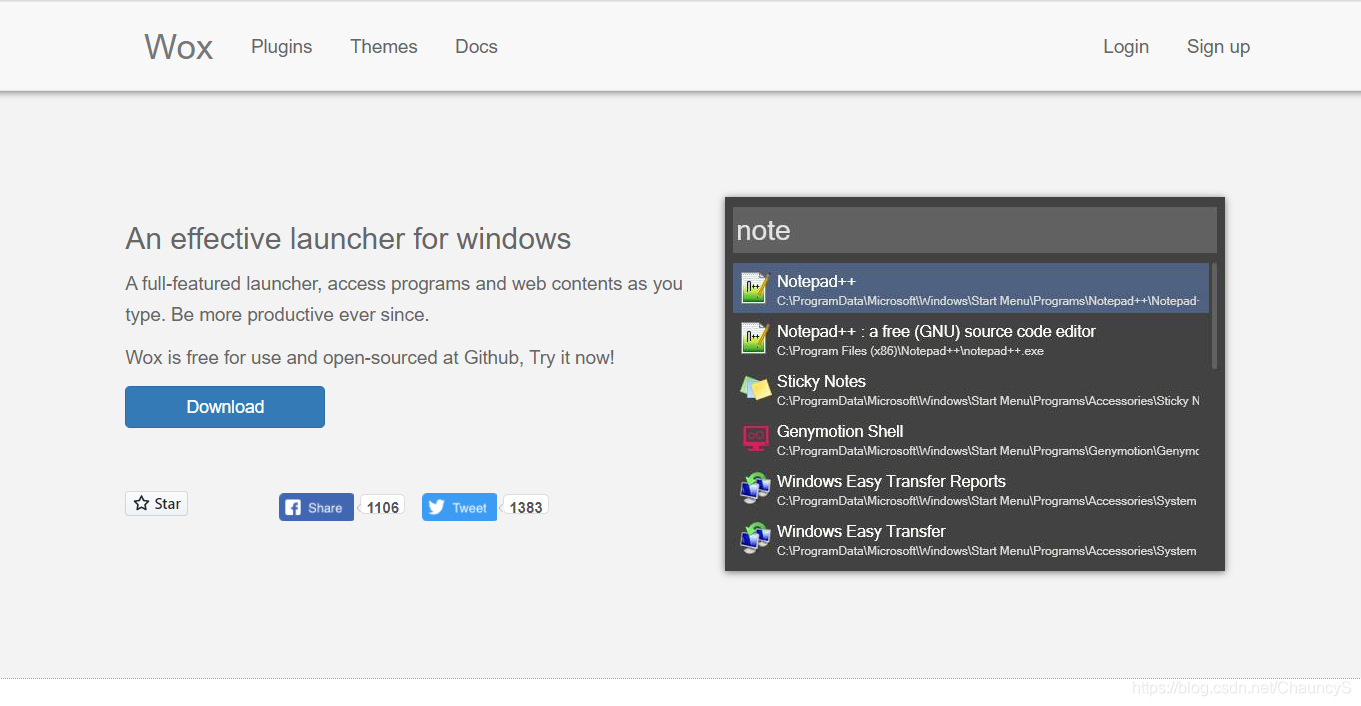
Task: Click the Sticky Notes icon
Action: pos(755,388)
